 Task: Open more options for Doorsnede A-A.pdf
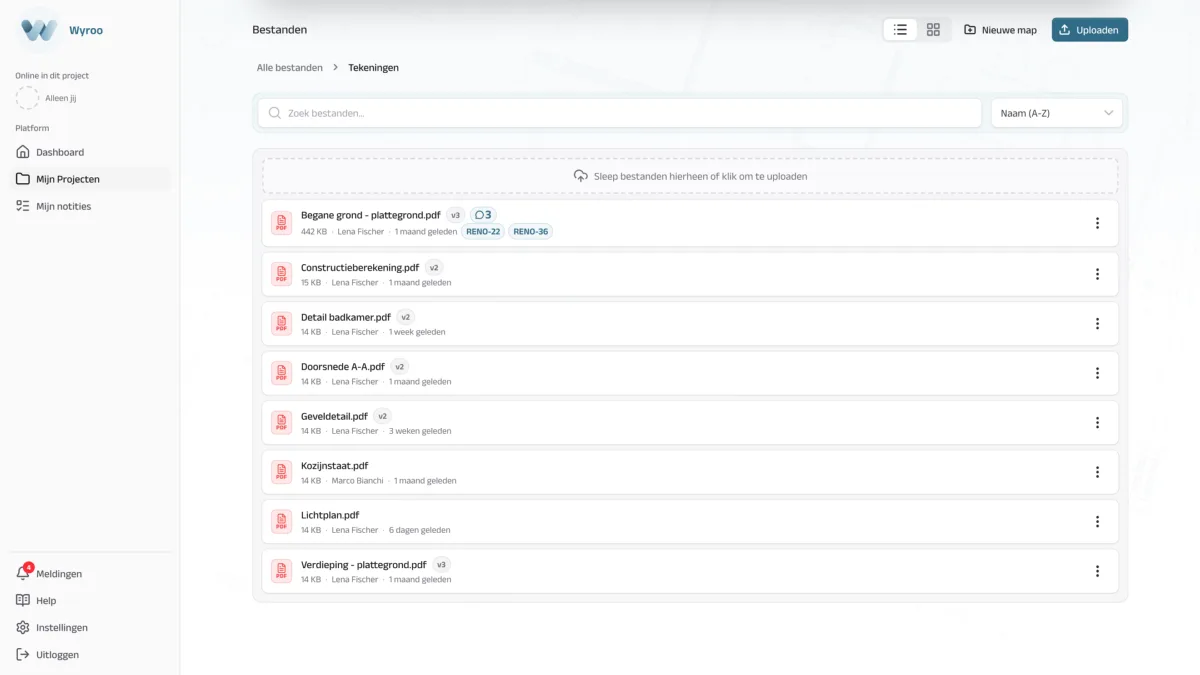tap(1097, 373)
